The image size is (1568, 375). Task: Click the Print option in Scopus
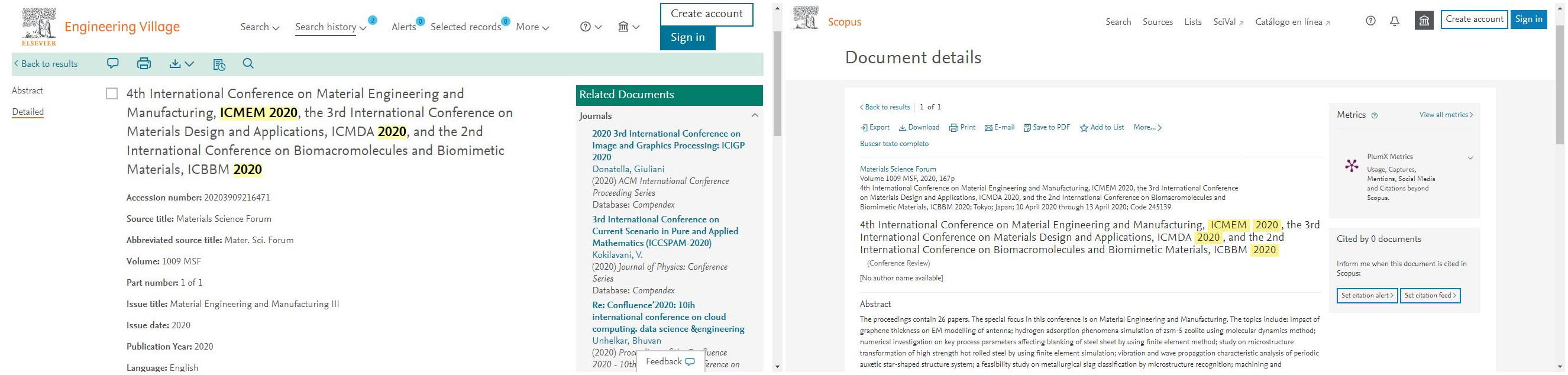coord(962,128)
